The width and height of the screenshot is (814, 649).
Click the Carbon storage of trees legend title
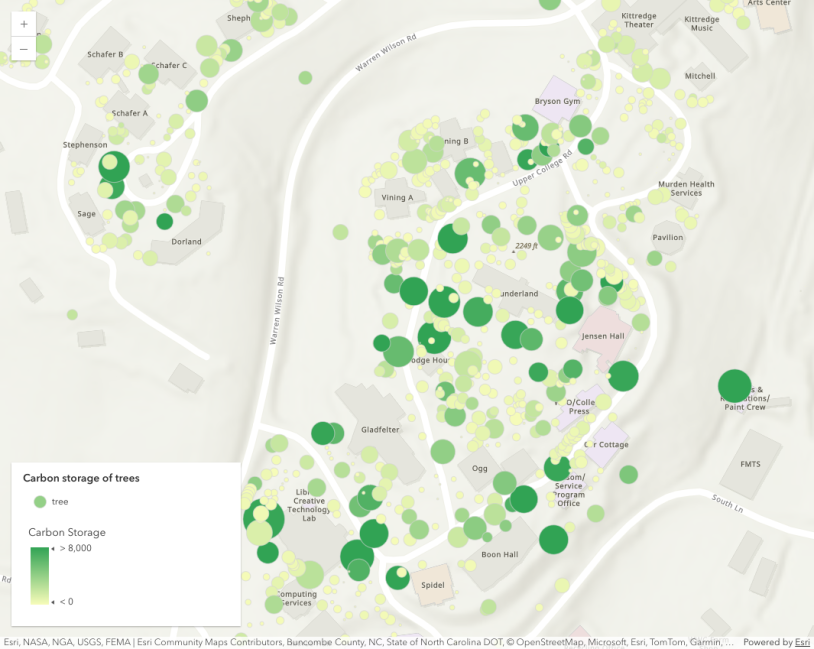click(81, 478)
